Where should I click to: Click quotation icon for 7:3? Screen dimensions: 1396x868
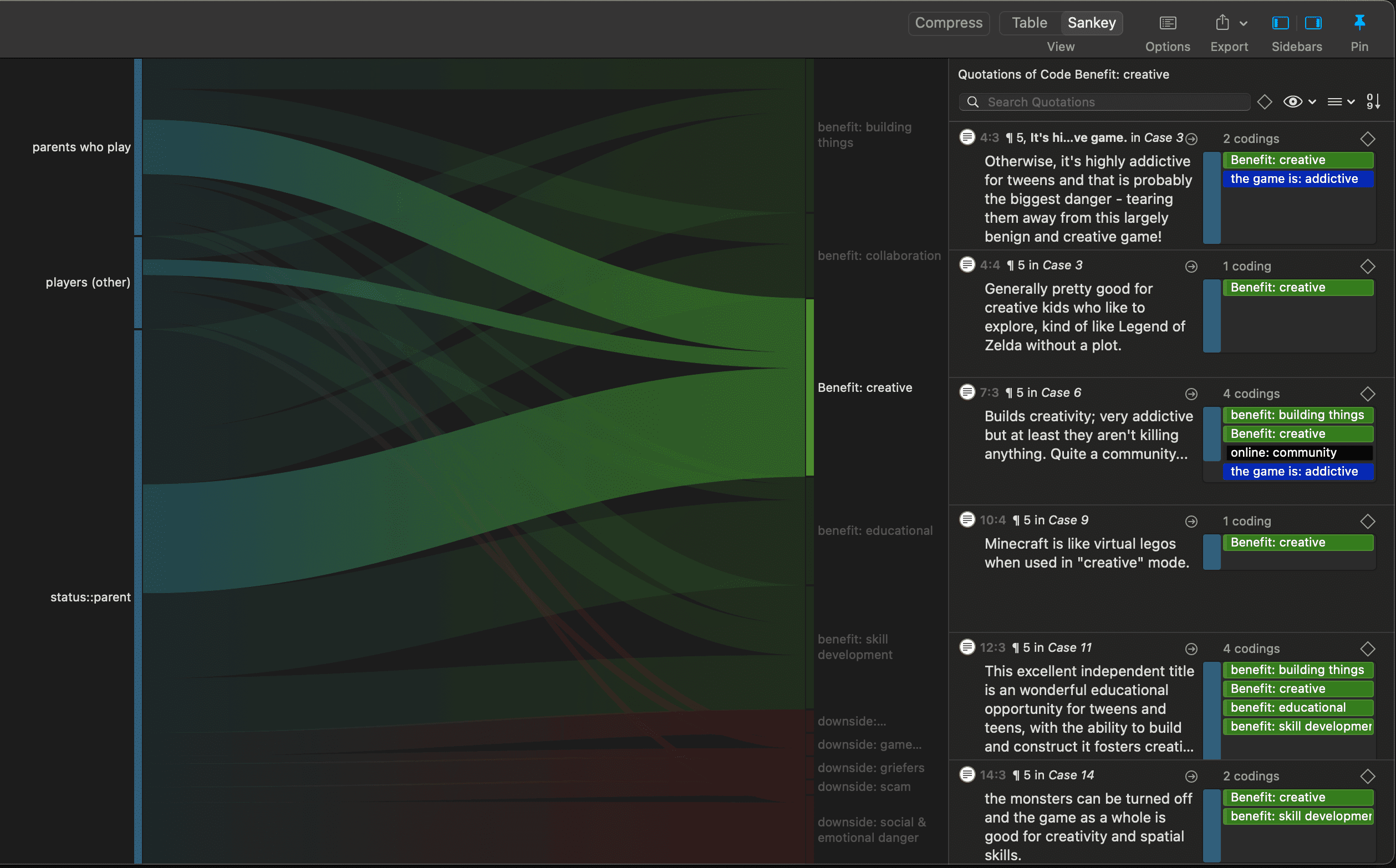tap(967, 392)
